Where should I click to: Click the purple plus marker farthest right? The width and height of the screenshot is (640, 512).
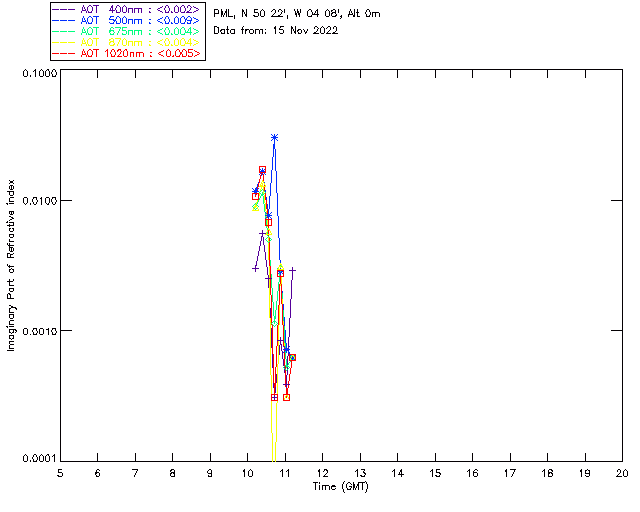coord(292,270)
